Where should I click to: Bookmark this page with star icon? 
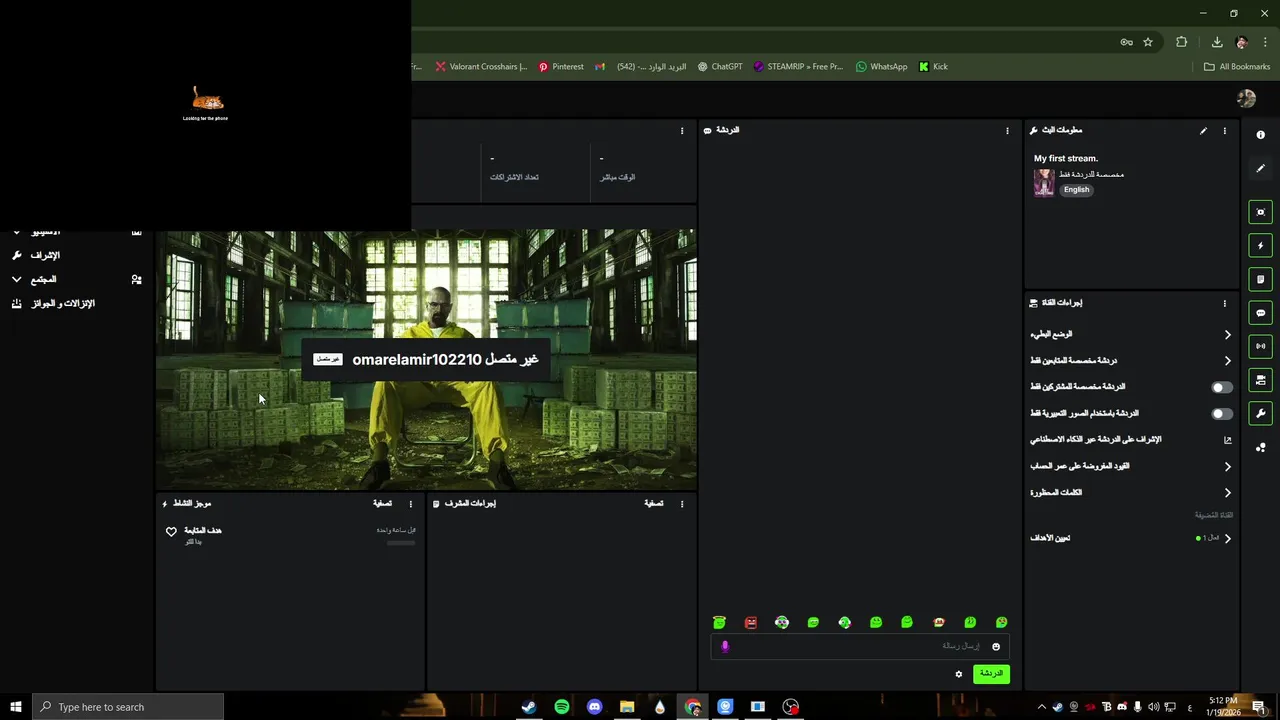coord(1148,42)
